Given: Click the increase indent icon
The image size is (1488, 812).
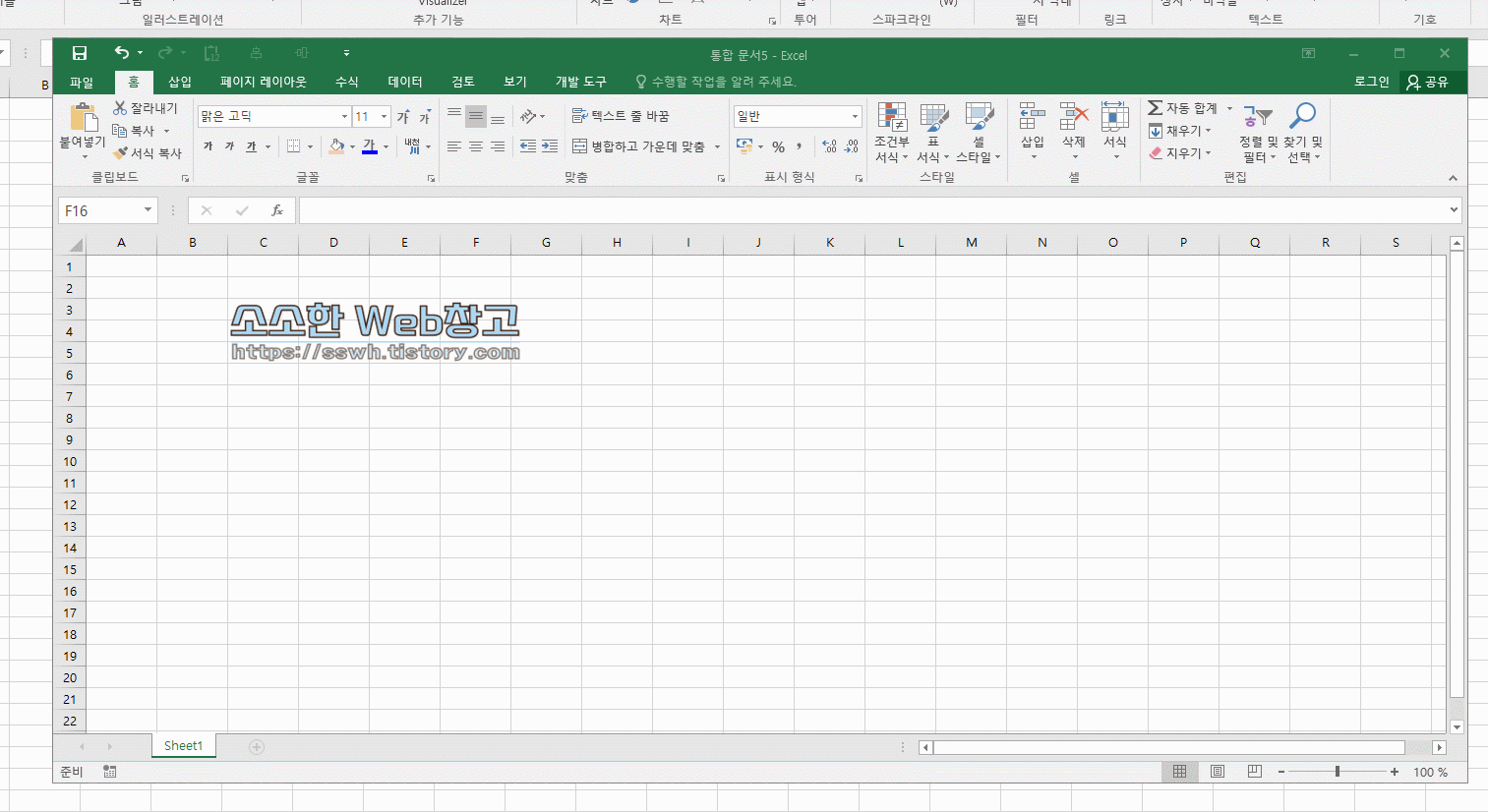Looking at the screenshot, I should pyautogui.click(x=550, y=146).
